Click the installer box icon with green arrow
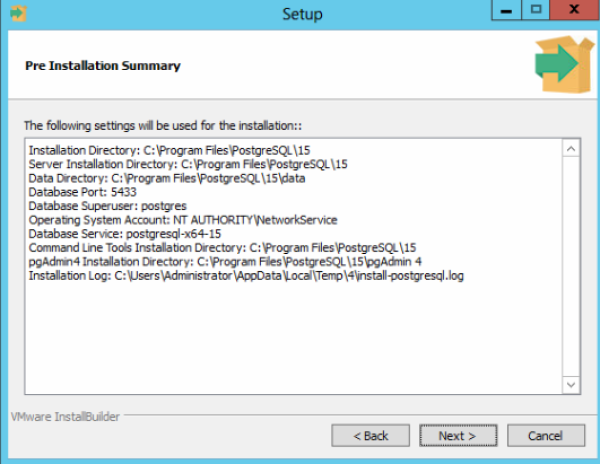The image size is (600, 464). click(x=564, y=64)
